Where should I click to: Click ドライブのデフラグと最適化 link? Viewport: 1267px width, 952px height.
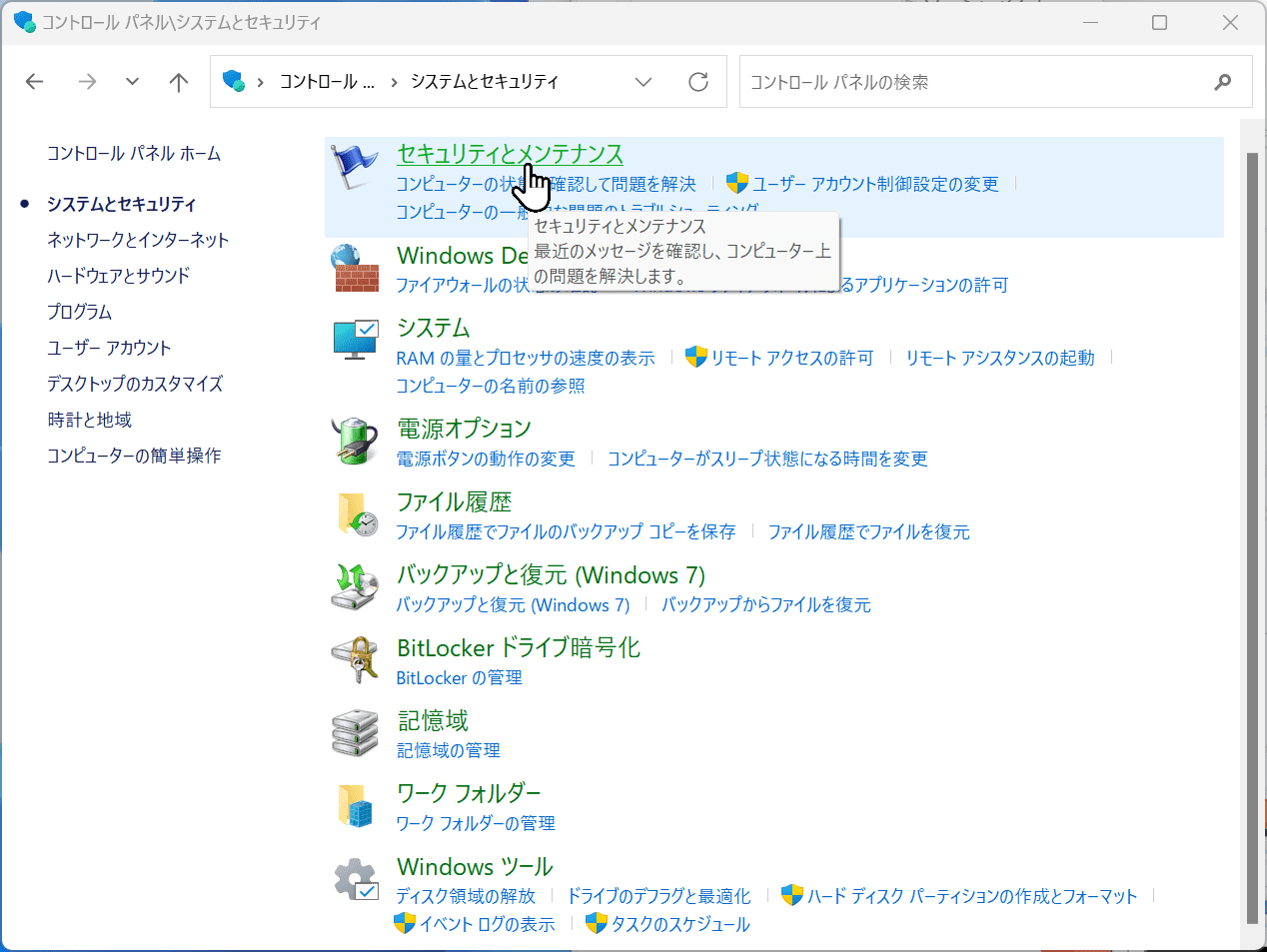click(658, 896)
